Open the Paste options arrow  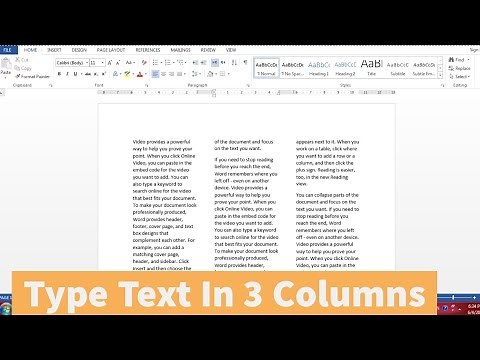[5, 78]
